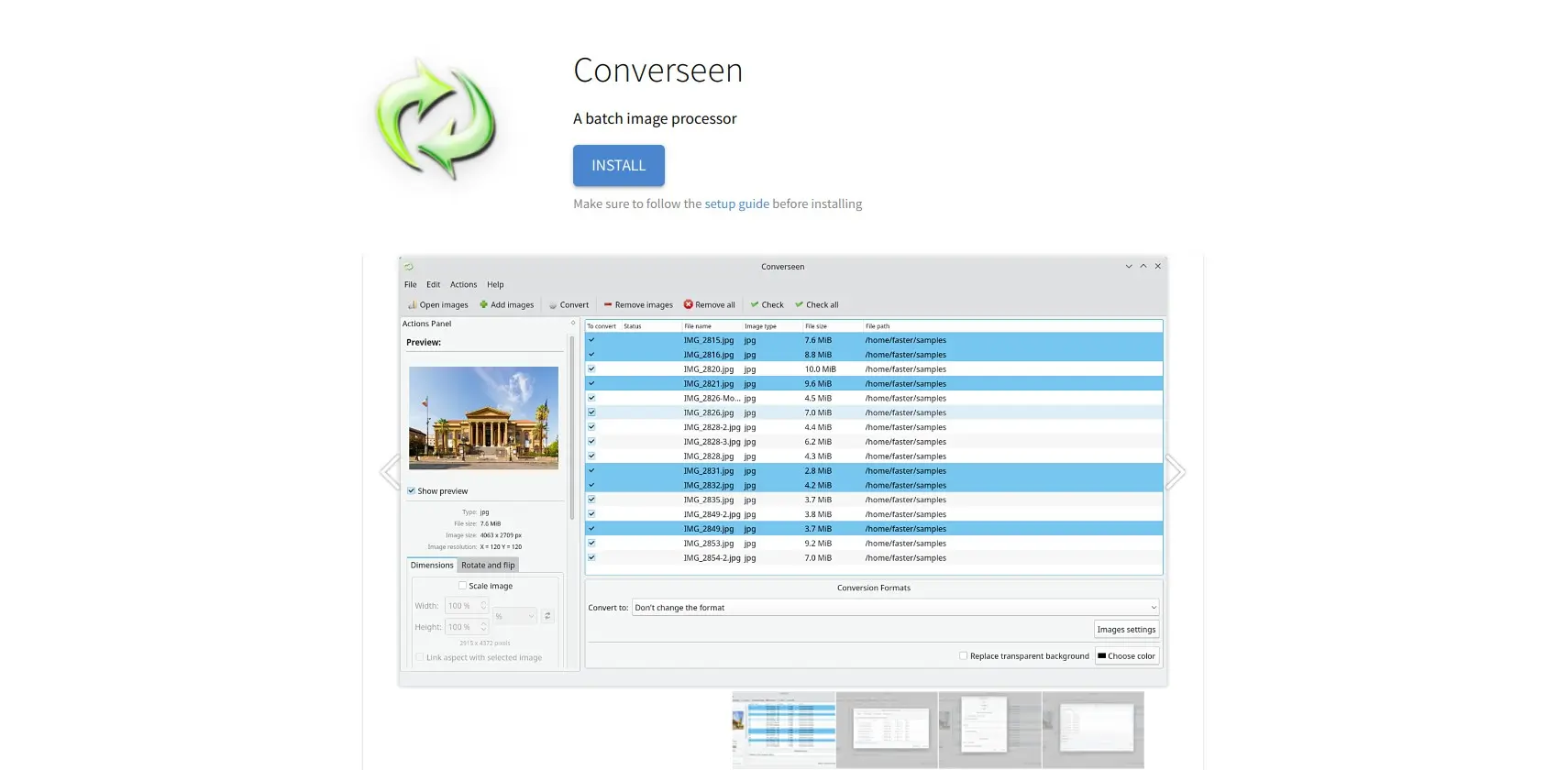This screenshot has width=1568, height=770.
Task: Select the fourth screenshot thumbnail
Action: [1093, 730]
